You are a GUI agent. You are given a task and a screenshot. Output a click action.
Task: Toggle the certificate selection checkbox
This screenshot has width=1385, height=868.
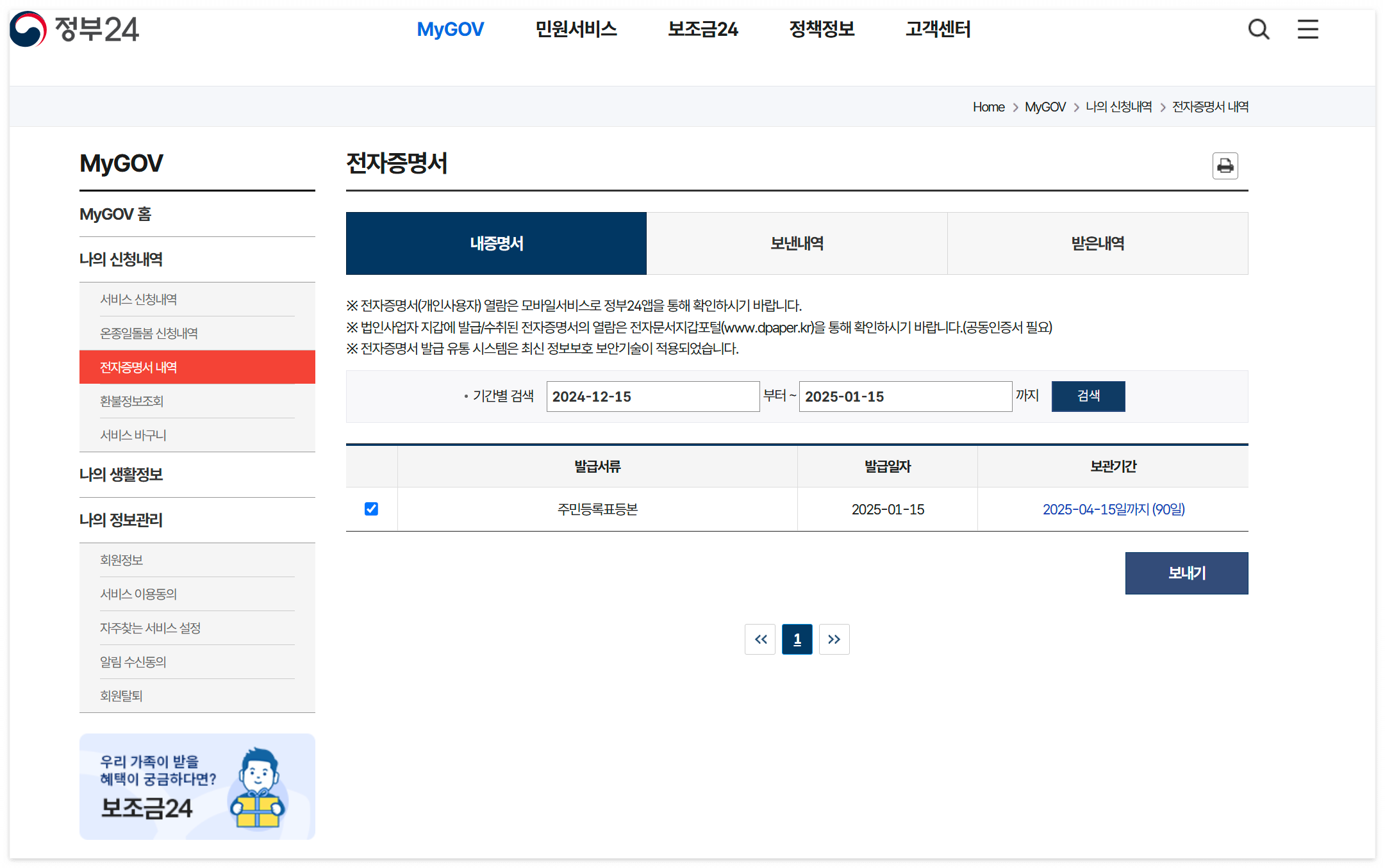click(x=370, y=509)
